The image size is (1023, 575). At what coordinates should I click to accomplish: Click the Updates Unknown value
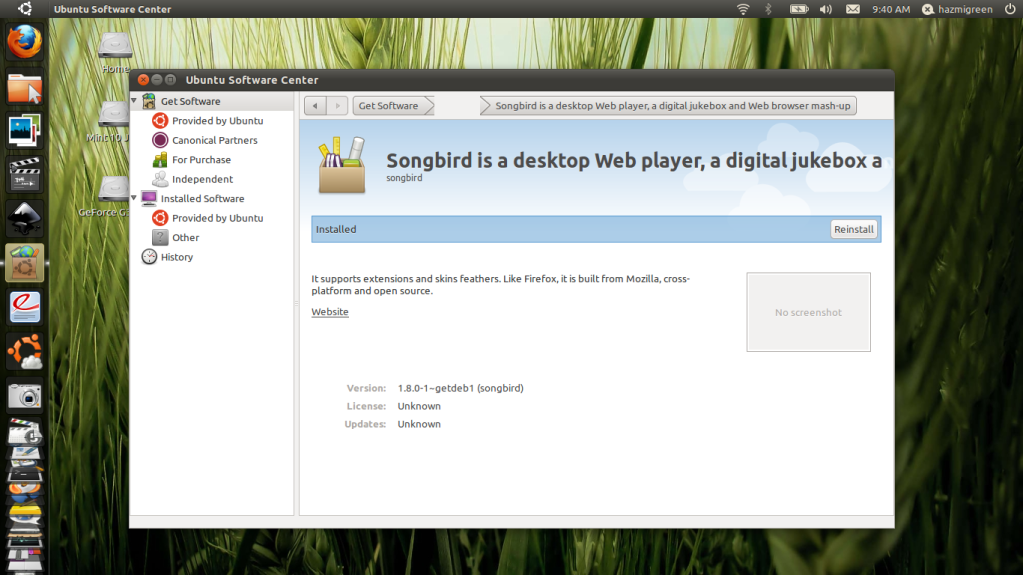pos(419,424)
